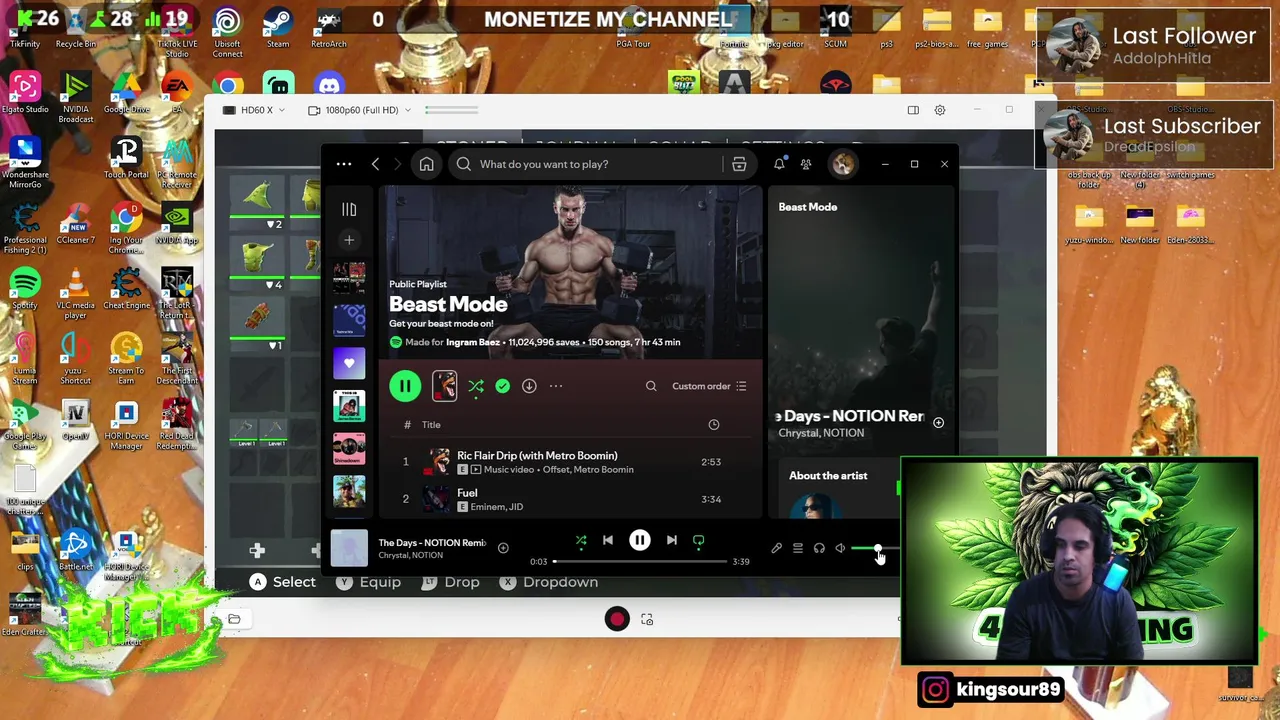Take a screenshot in the capture window
The height and width of the screenshot is (720, 1280).
647,620
